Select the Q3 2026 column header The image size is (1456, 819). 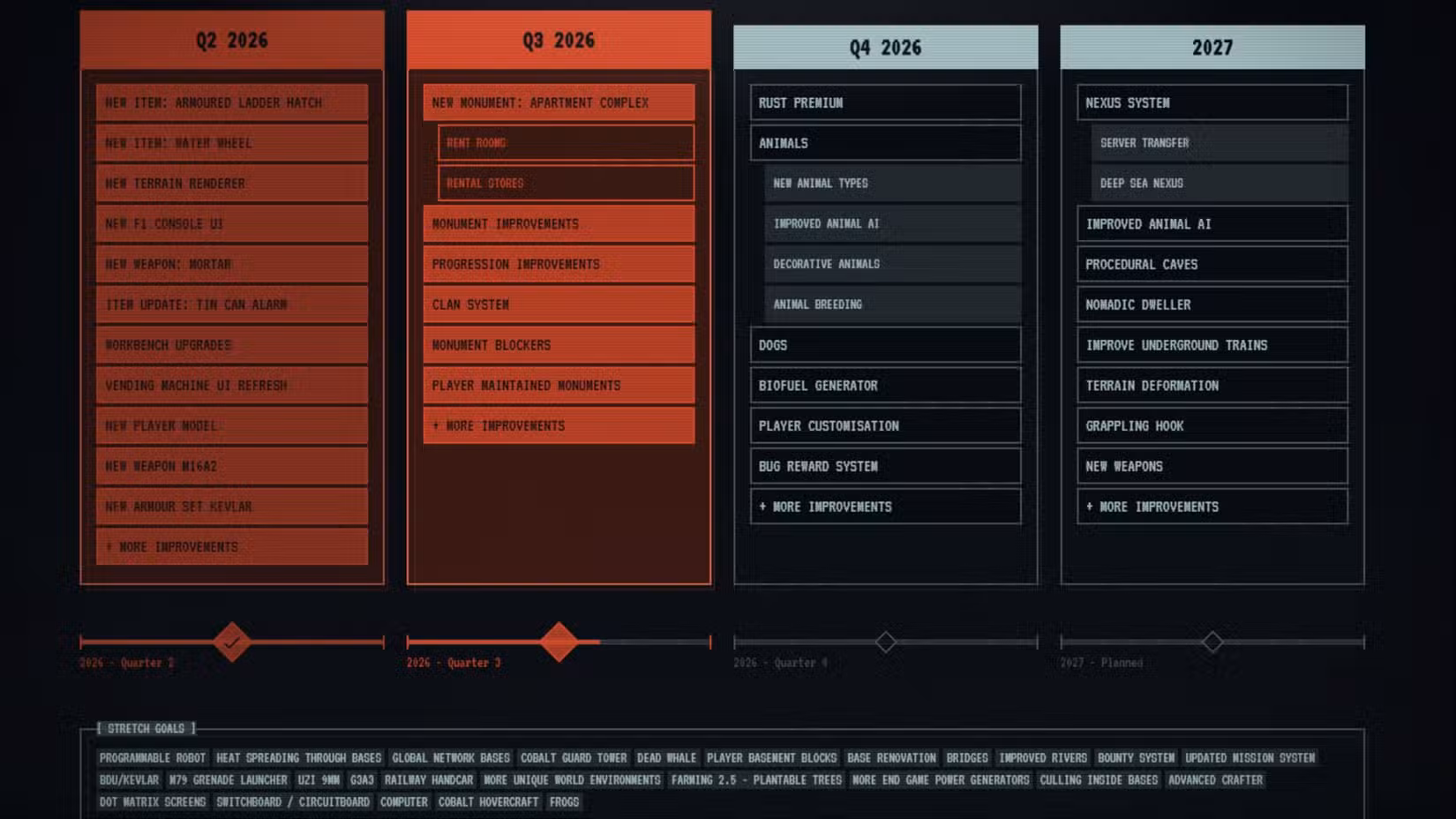[559, 41]
